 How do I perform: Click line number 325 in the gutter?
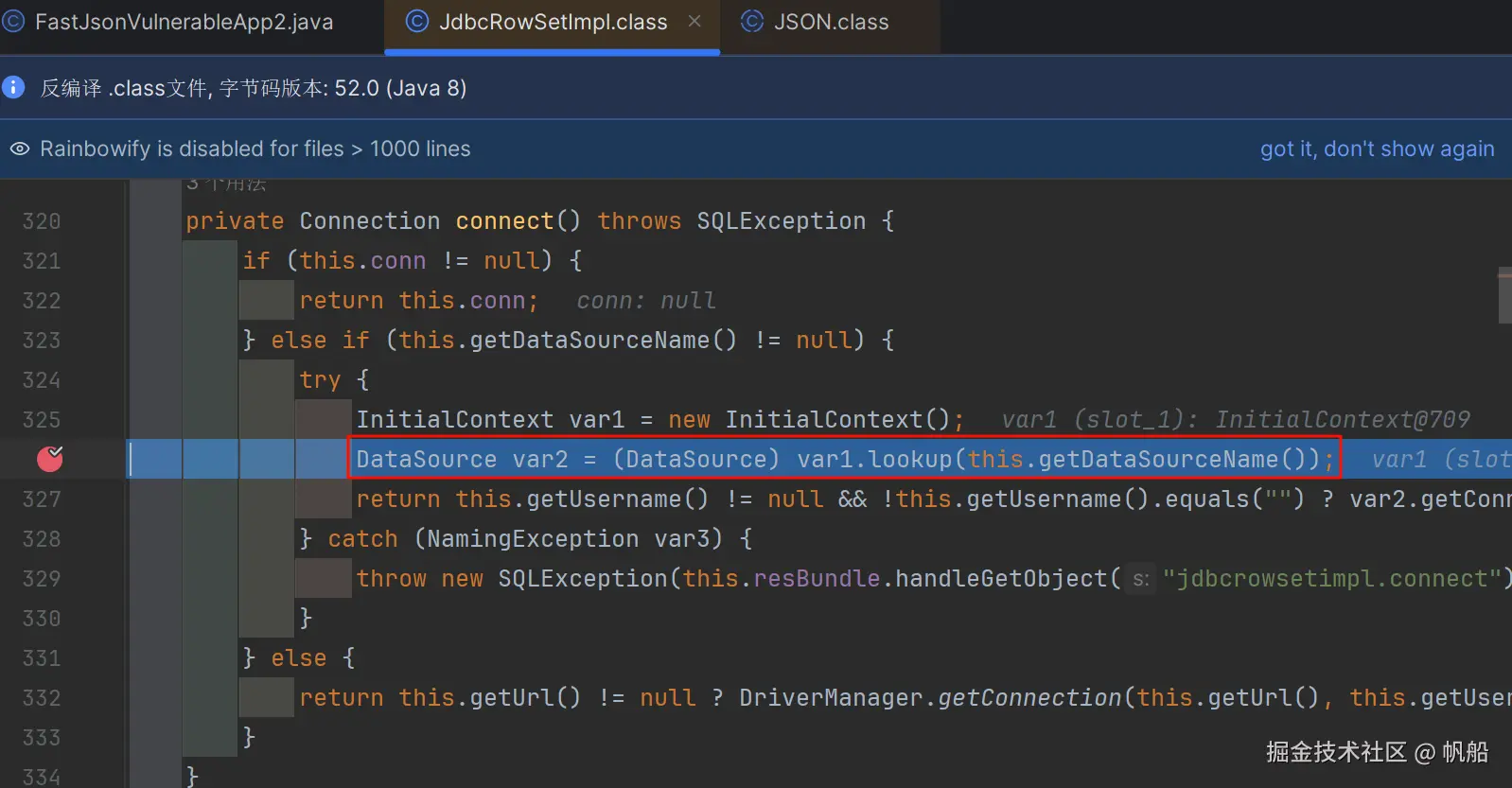coord(41,420)
